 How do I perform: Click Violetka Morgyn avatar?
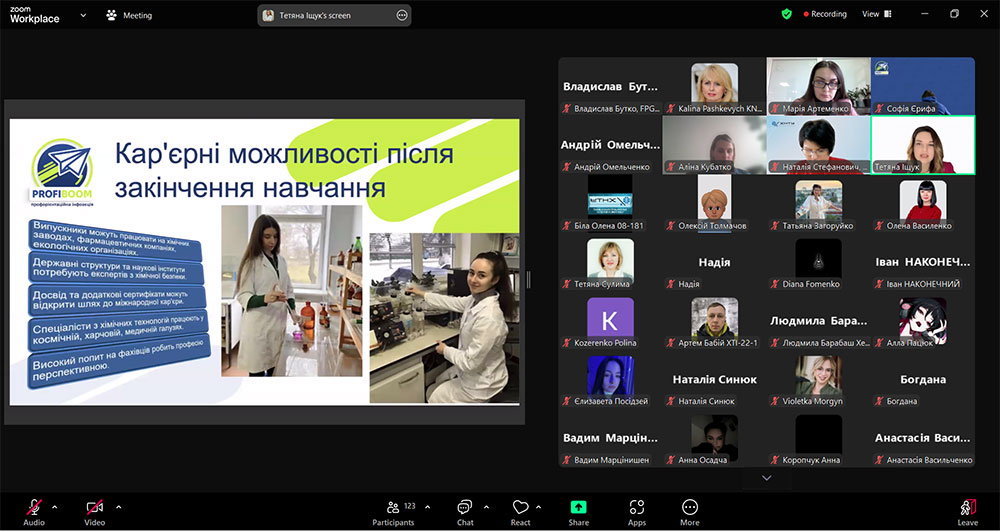point(819,377)
